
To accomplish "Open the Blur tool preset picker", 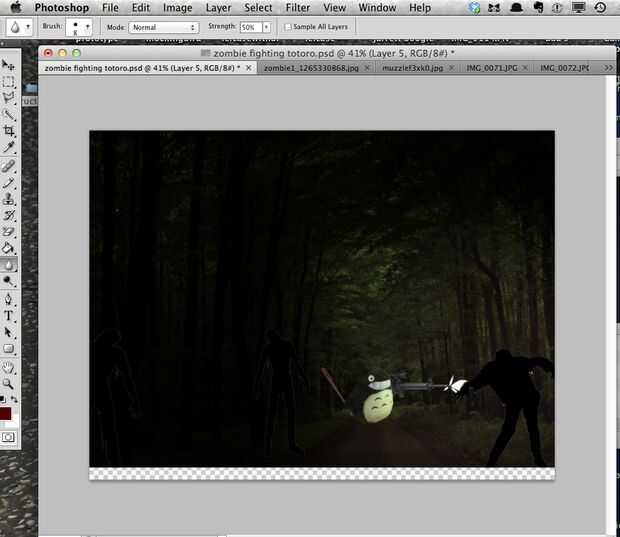I will 18,27.
